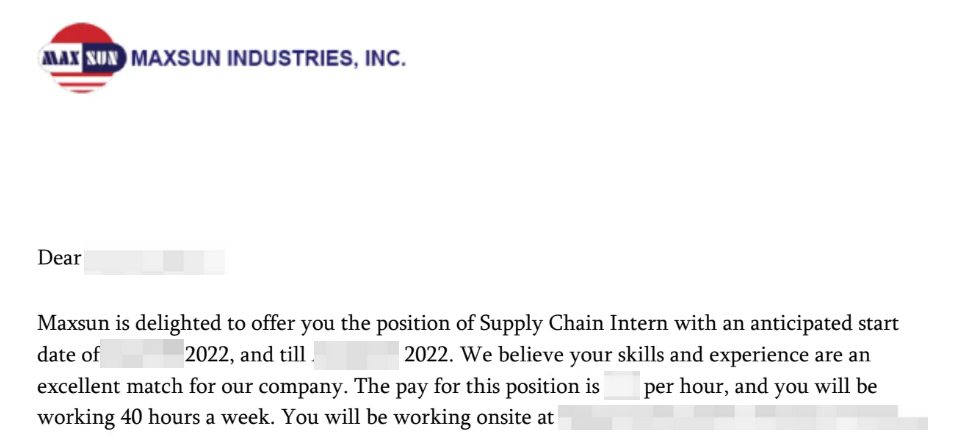Click the text 'per hour'
This screenshot has height=447, width=958.
[x=686, y=387]
